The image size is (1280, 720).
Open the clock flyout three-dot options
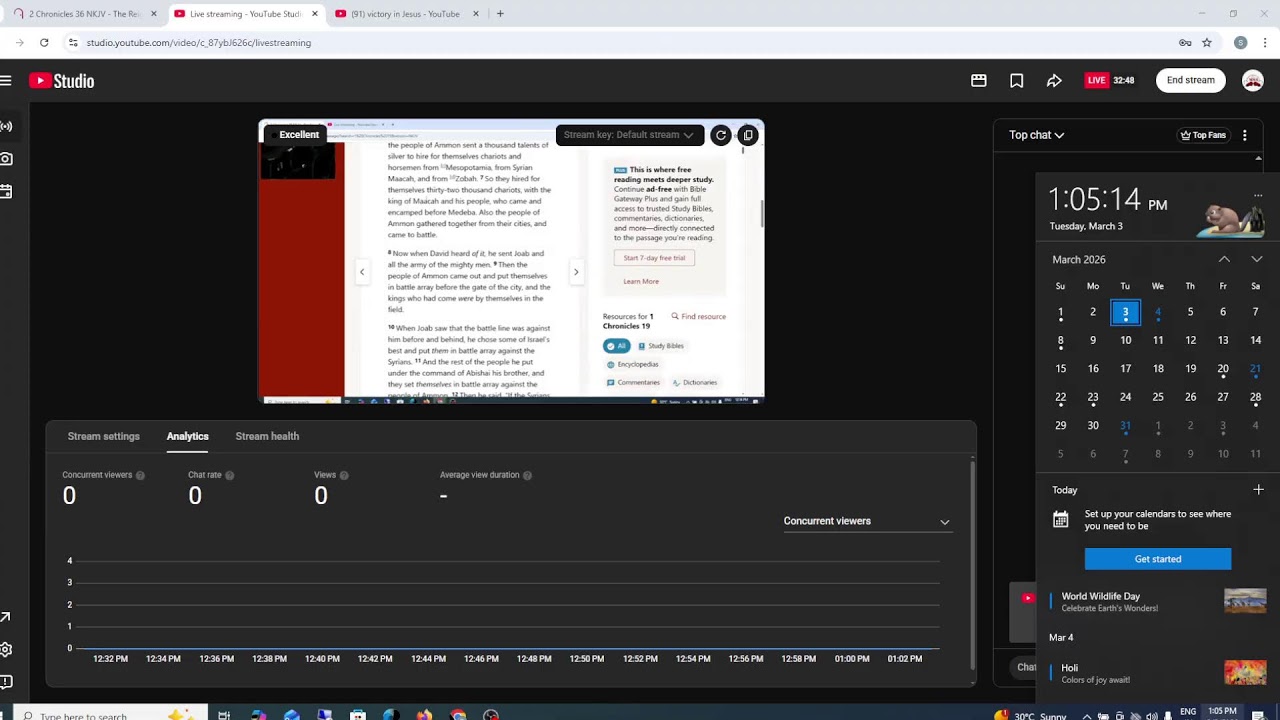point(1258,196)
